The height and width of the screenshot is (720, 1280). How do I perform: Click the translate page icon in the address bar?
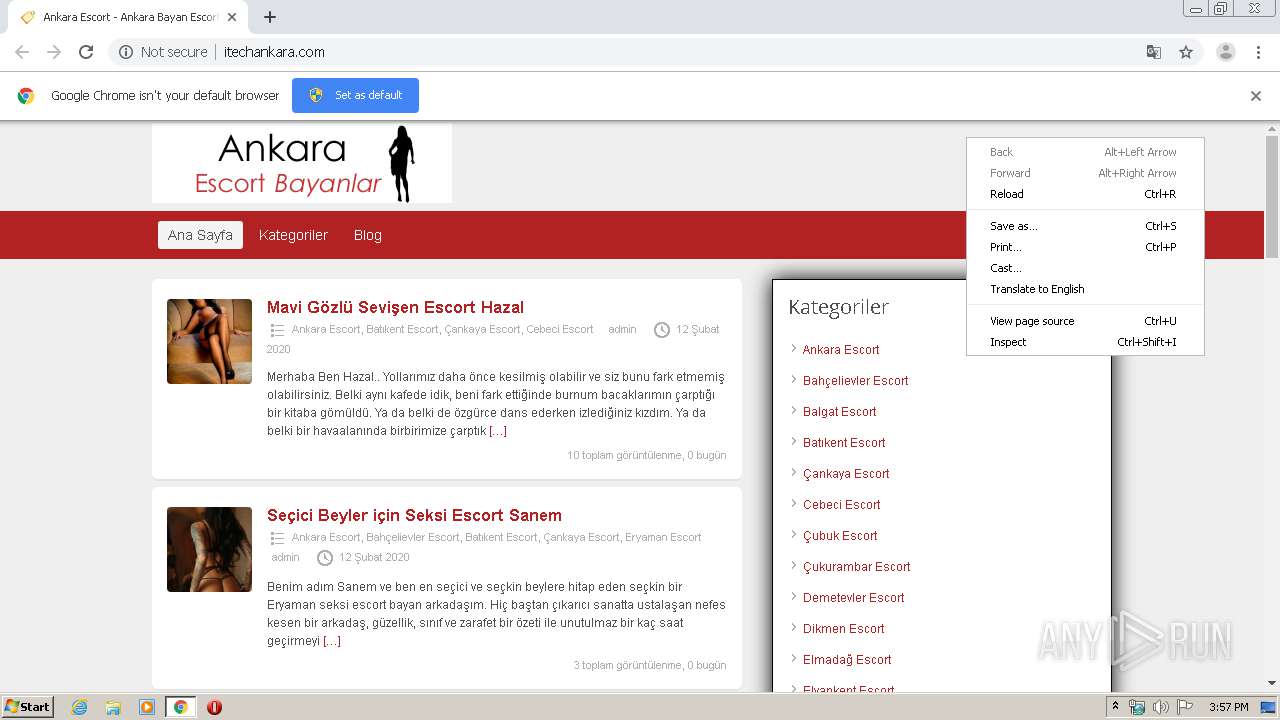click(1153, 52)
